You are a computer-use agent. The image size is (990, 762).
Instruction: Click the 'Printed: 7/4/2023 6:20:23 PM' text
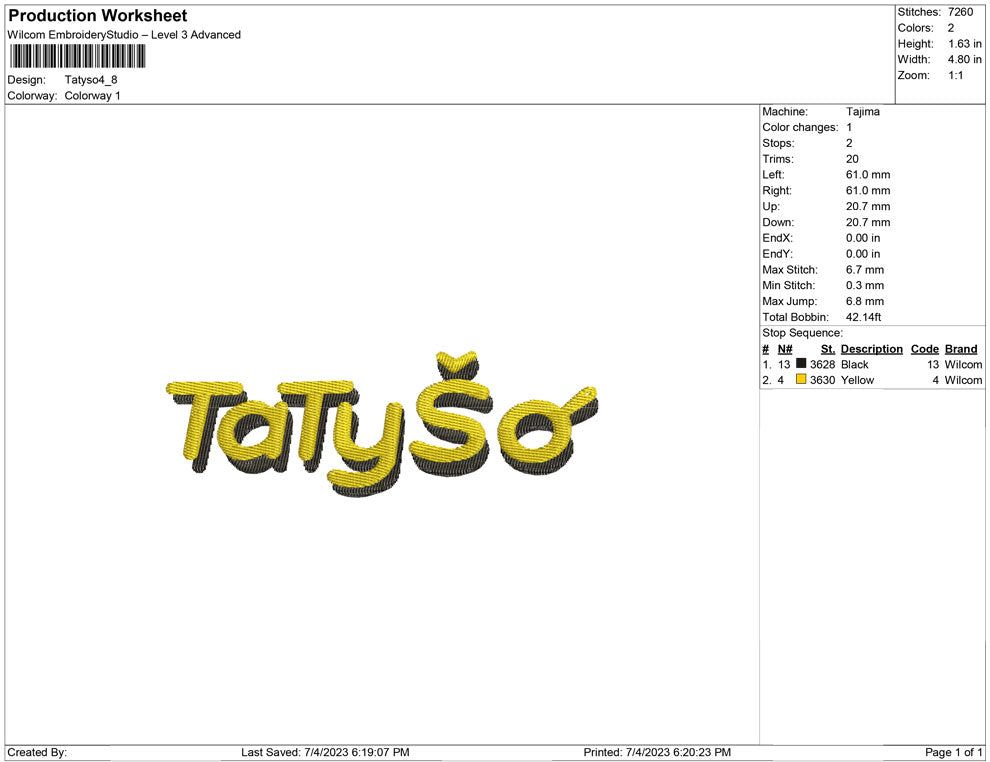click(x=657, y=752)
